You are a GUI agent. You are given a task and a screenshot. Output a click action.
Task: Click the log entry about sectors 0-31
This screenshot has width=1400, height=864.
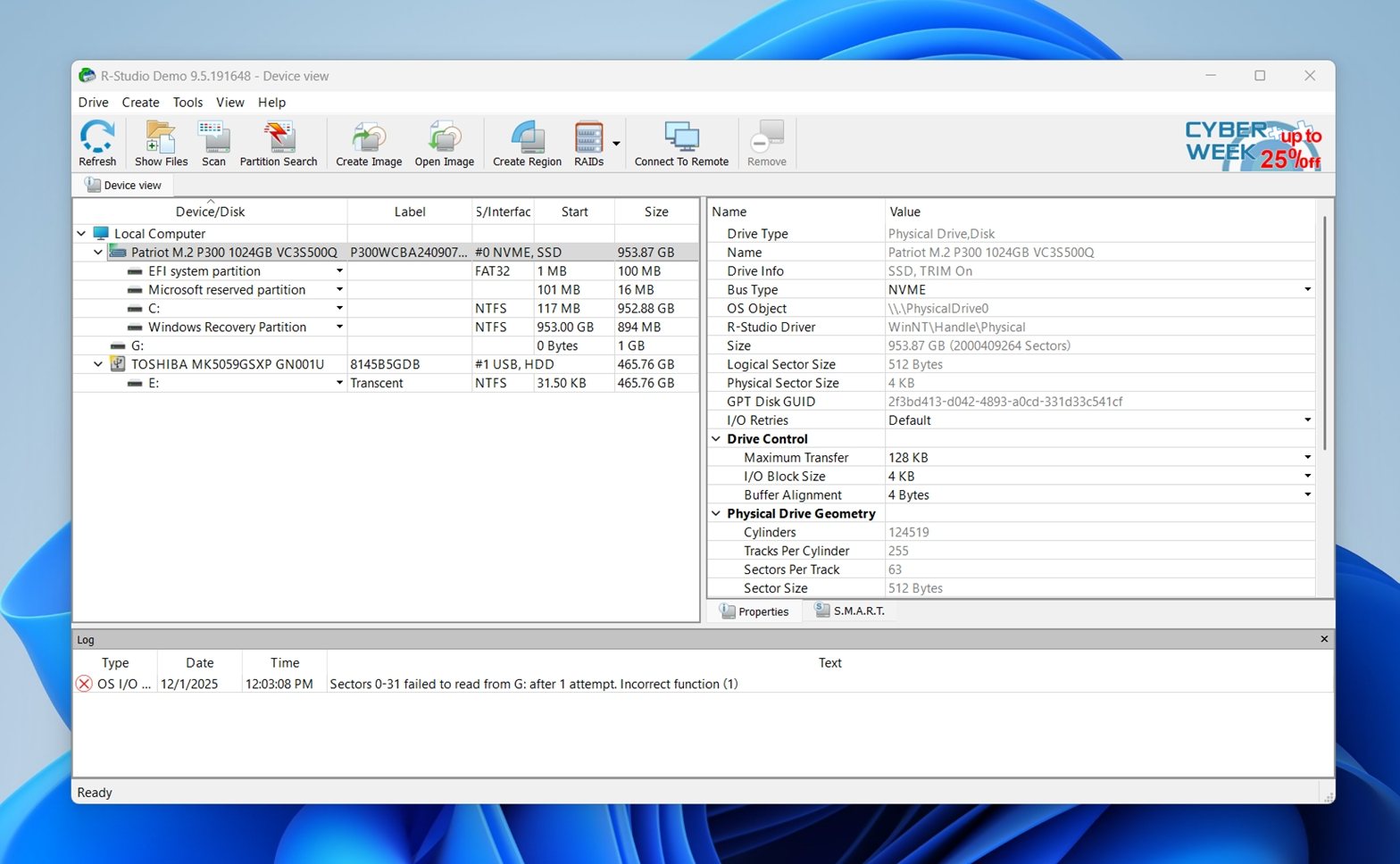pos(704,684)
